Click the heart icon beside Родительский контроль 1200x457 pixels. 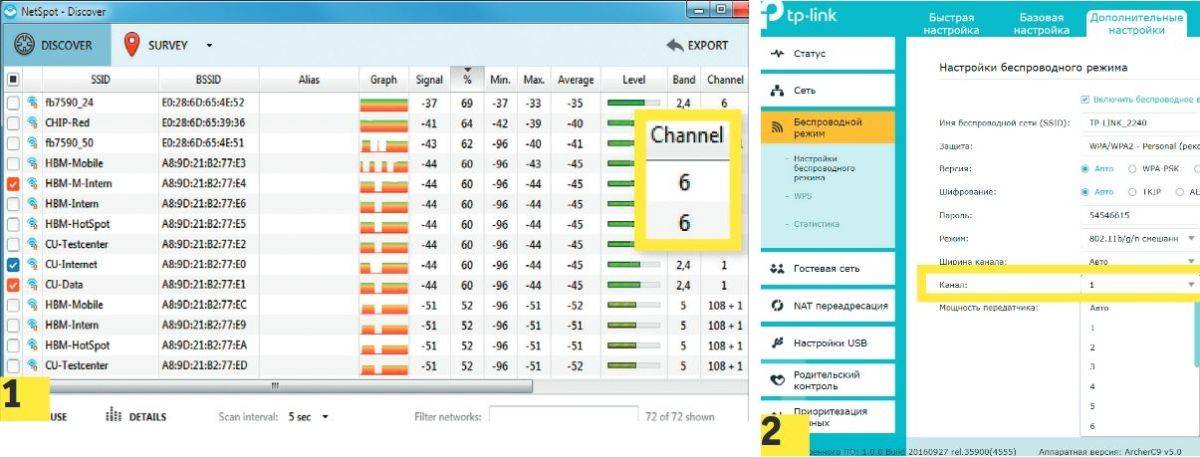779,380
